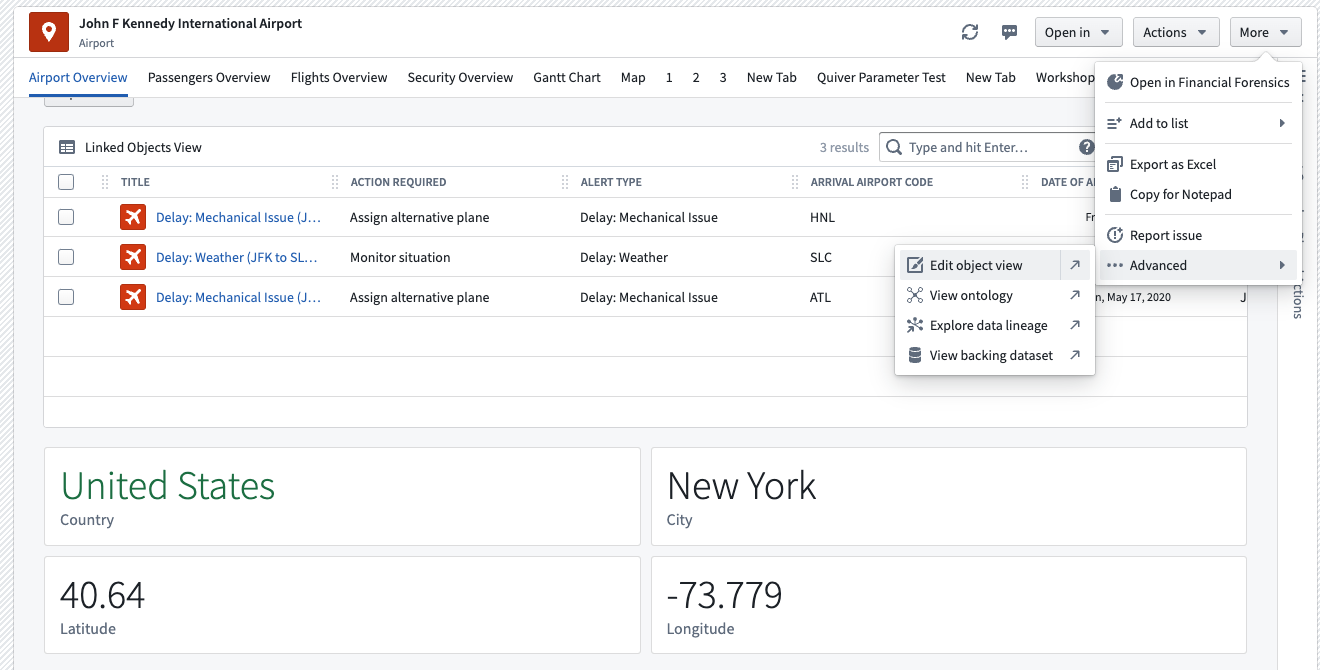1320x670 pixels.
Task: Click the drag handle next to the Title column
Action: (105, 182)
